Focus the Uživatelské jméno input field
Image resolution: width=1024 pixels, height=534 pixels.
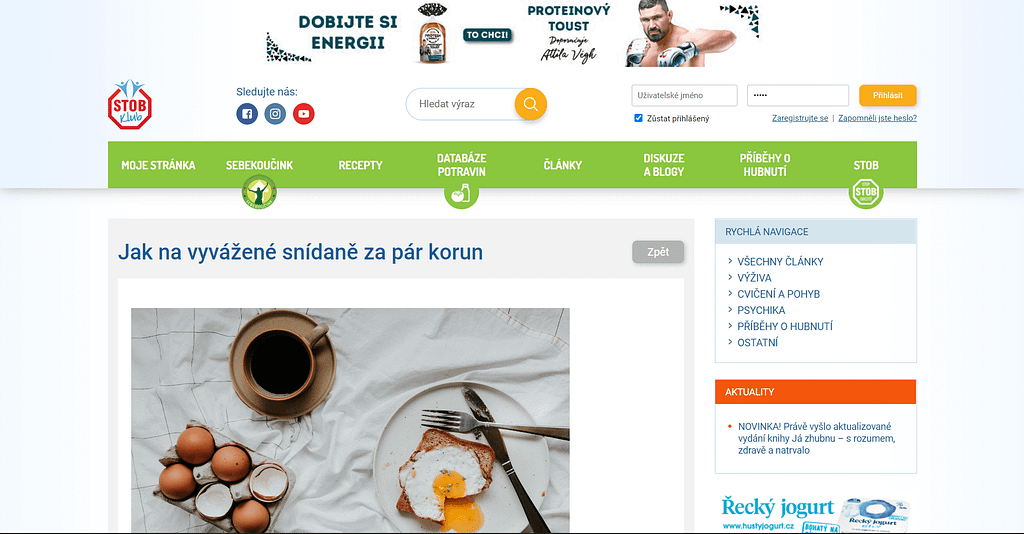coord(684,95)
